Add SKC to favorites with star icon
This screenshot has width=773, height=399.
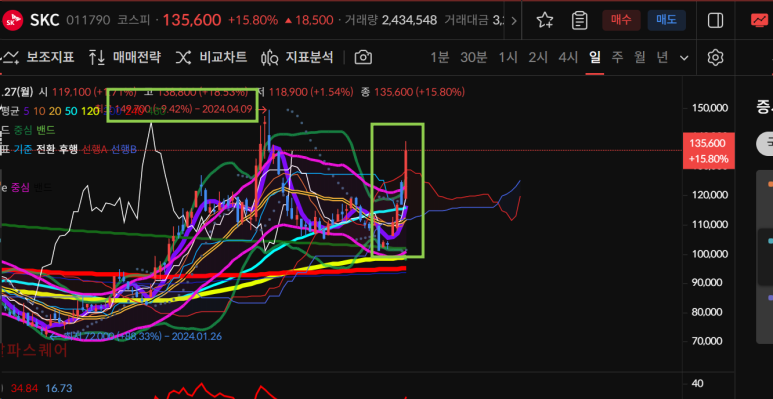pos(545,20)
